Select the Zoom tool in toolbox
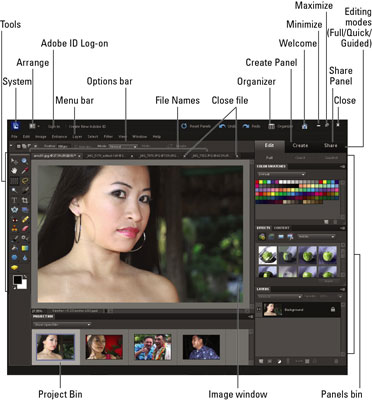The image size is (372, 400). (24, 161)
